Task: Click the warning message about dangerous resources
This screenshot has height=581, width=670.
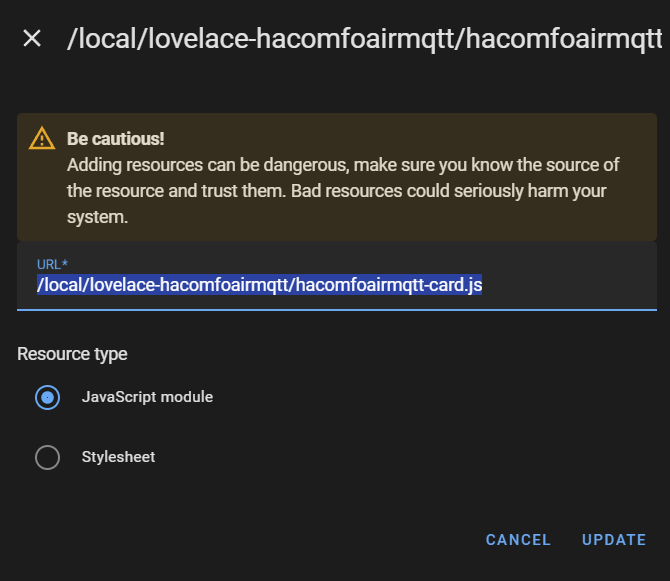Action: tap(343, 164)
